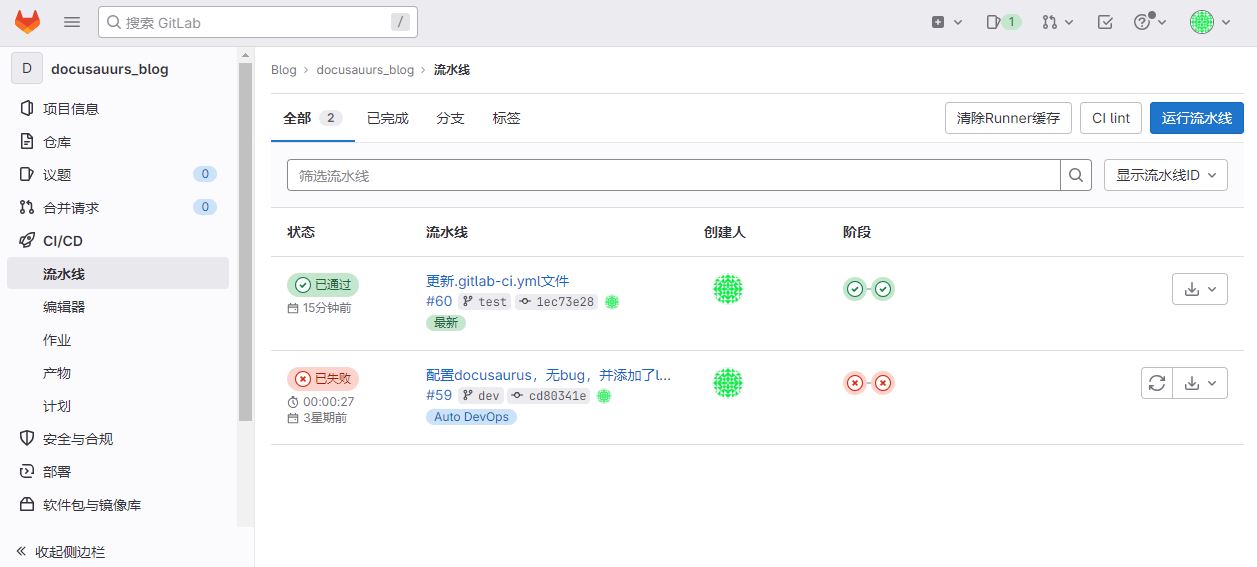Expand the create new plus menu

(946, 22)
